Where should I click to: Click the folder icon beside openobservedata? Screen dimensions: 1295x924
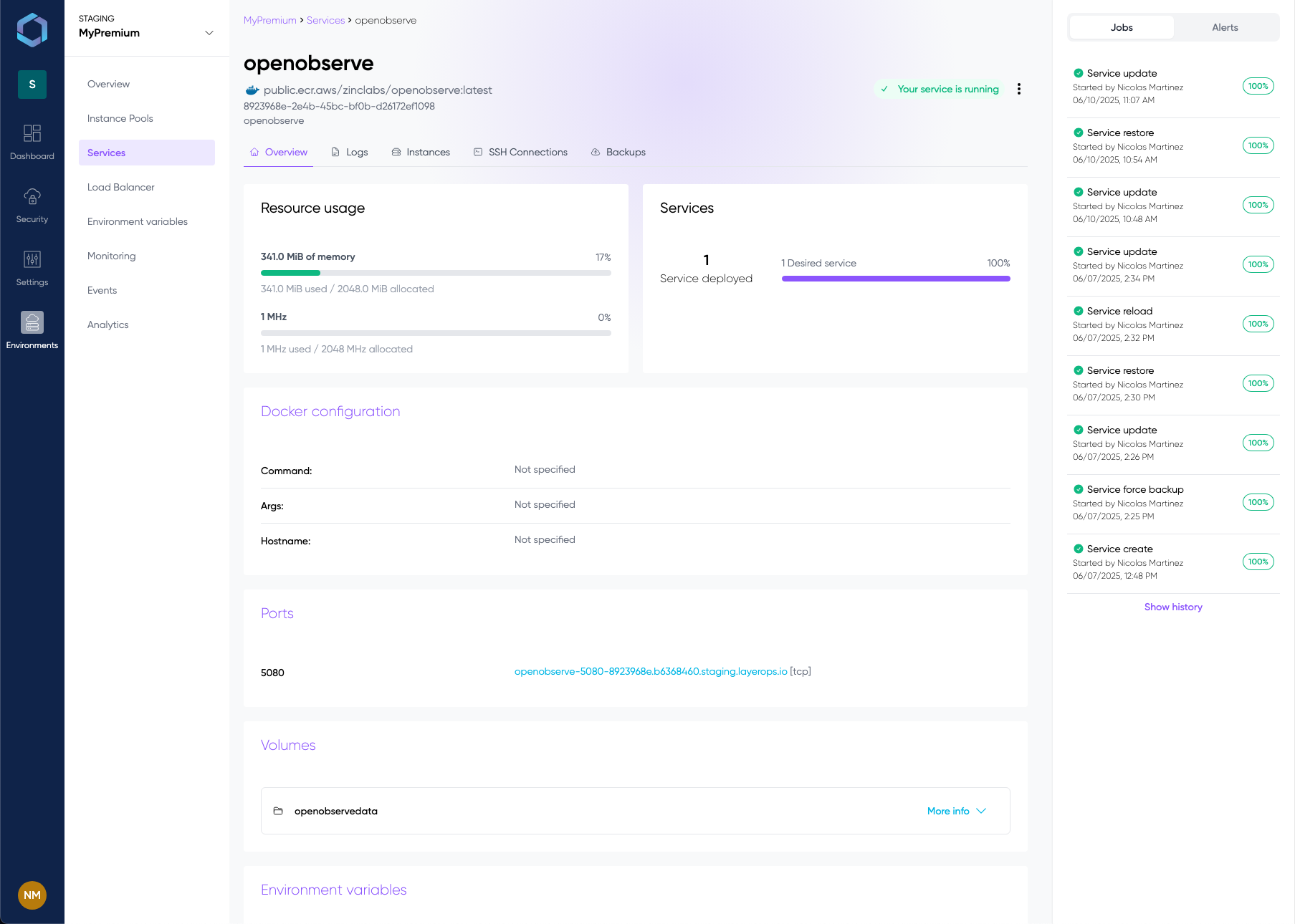[278, 811]
